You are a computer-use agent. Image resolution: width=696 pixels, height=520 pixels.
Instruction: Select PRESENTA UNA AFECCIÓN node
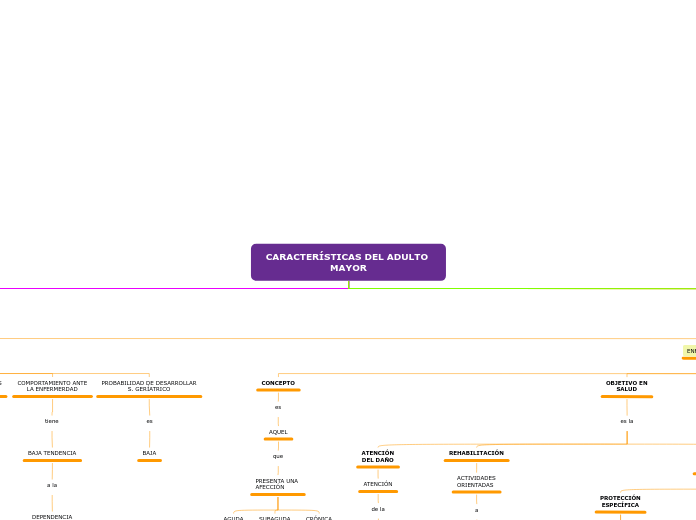277,484
